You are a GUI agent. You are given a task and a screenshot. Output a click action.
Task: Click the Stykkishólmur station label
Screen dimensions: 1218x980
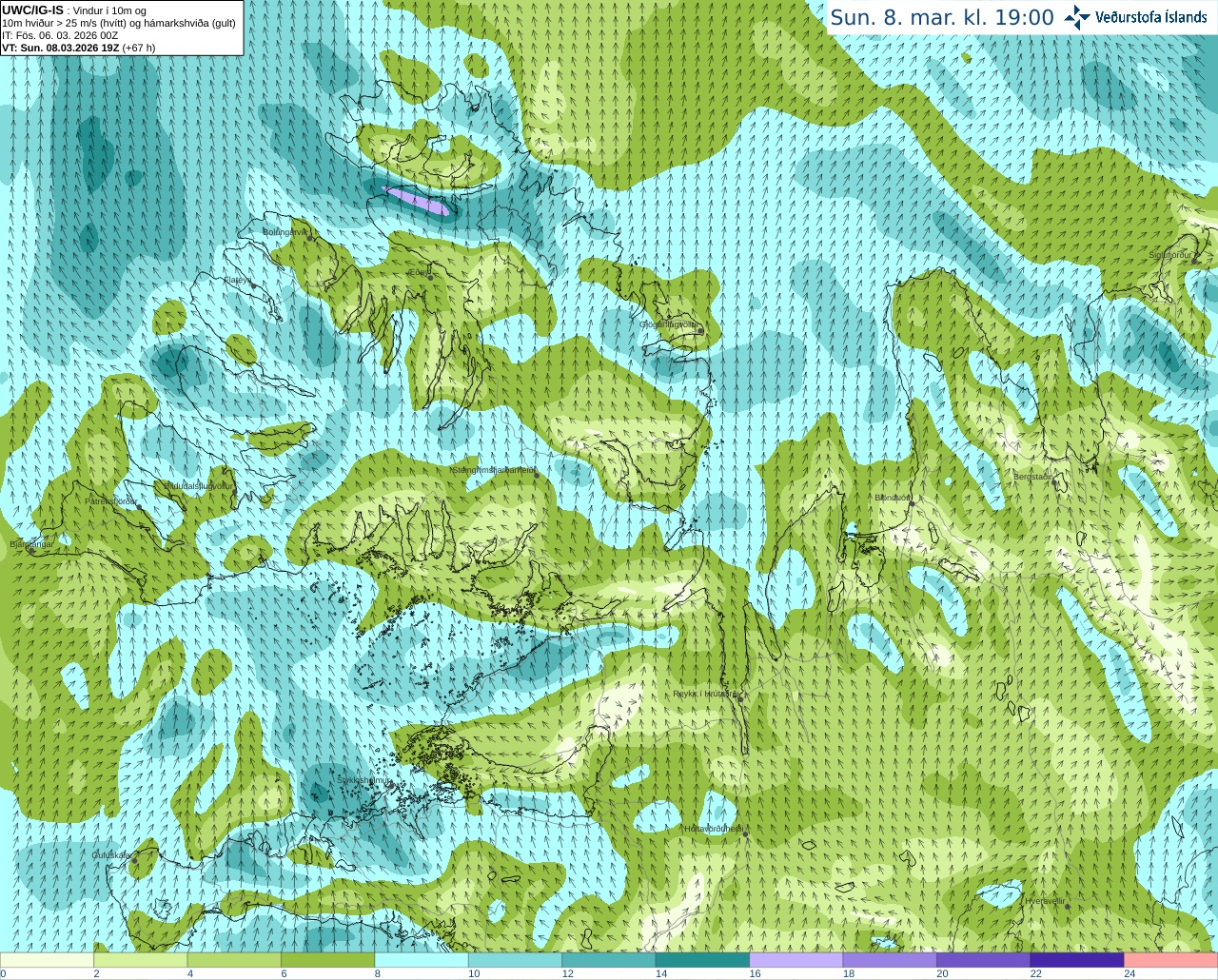point(363,780)
